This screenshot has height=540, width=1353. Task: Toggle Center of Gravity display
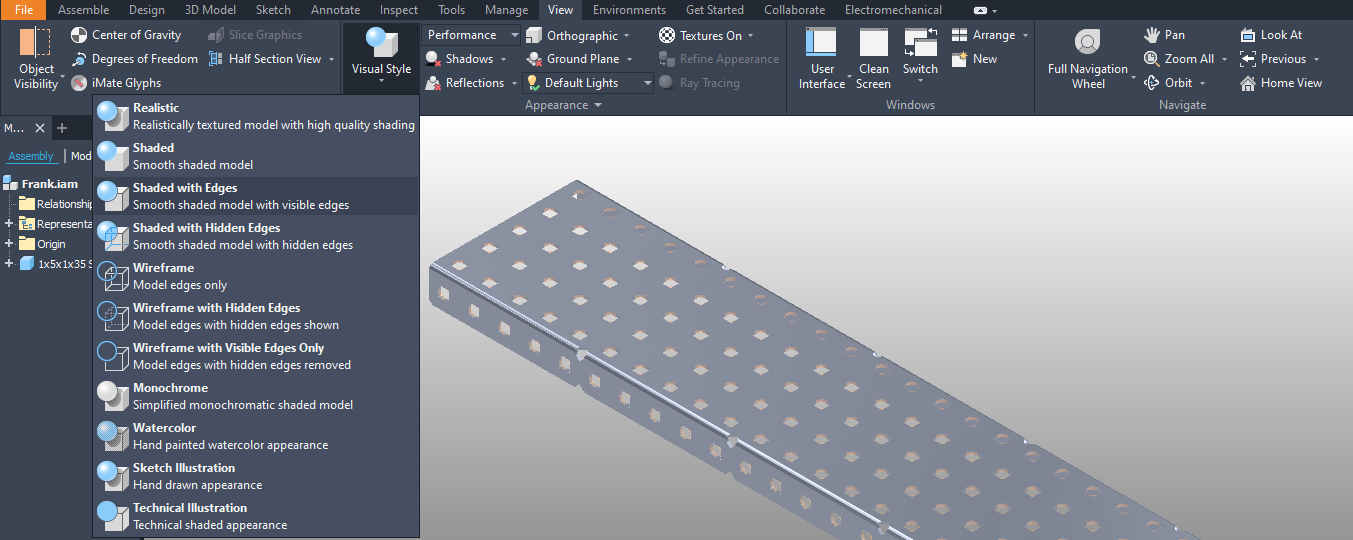pyautogui.click(x=126, y=35)
